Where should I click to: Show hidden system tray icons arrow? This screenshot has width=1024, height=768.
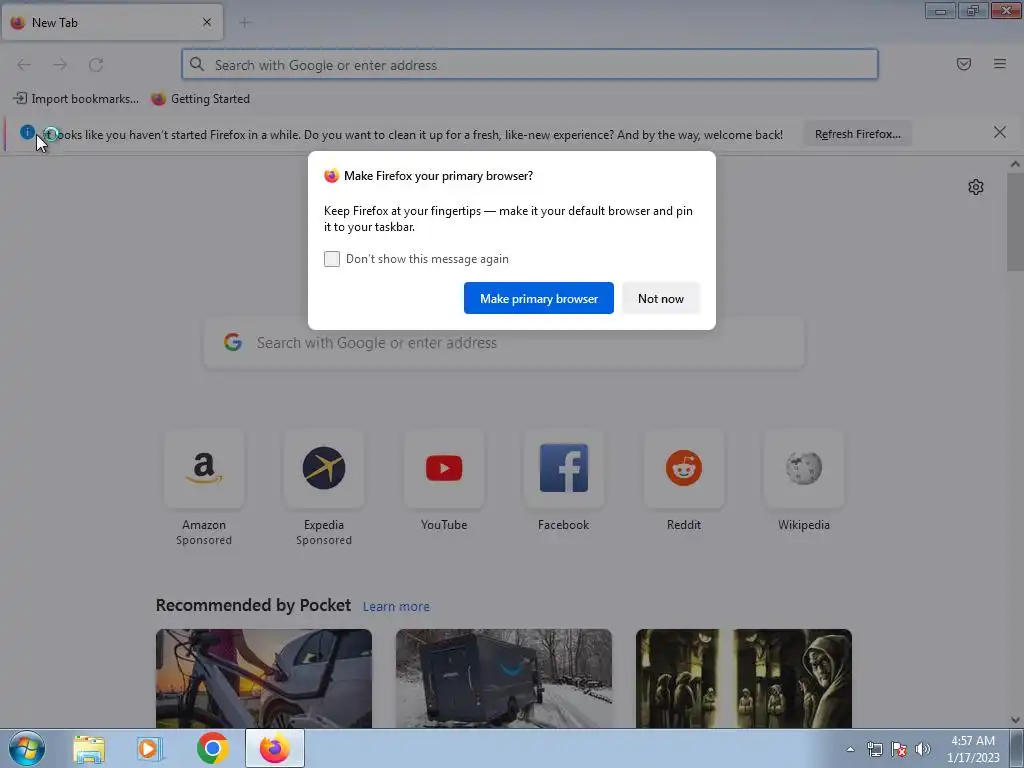pos(850,749)
